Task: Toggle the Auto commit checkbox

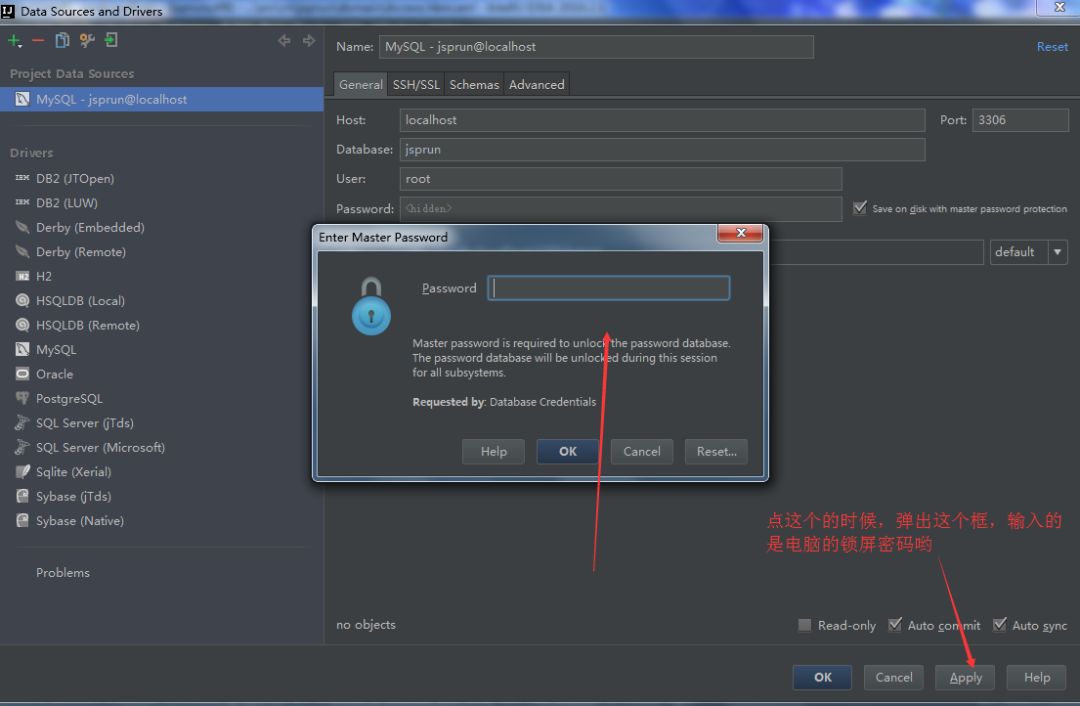Action: point(895,625)
